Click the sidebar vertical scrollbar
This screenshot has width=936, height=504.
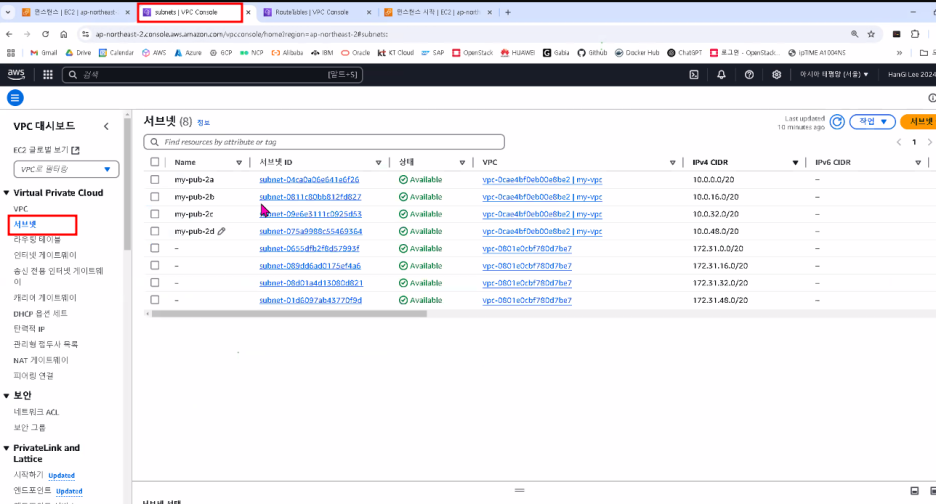127,184
